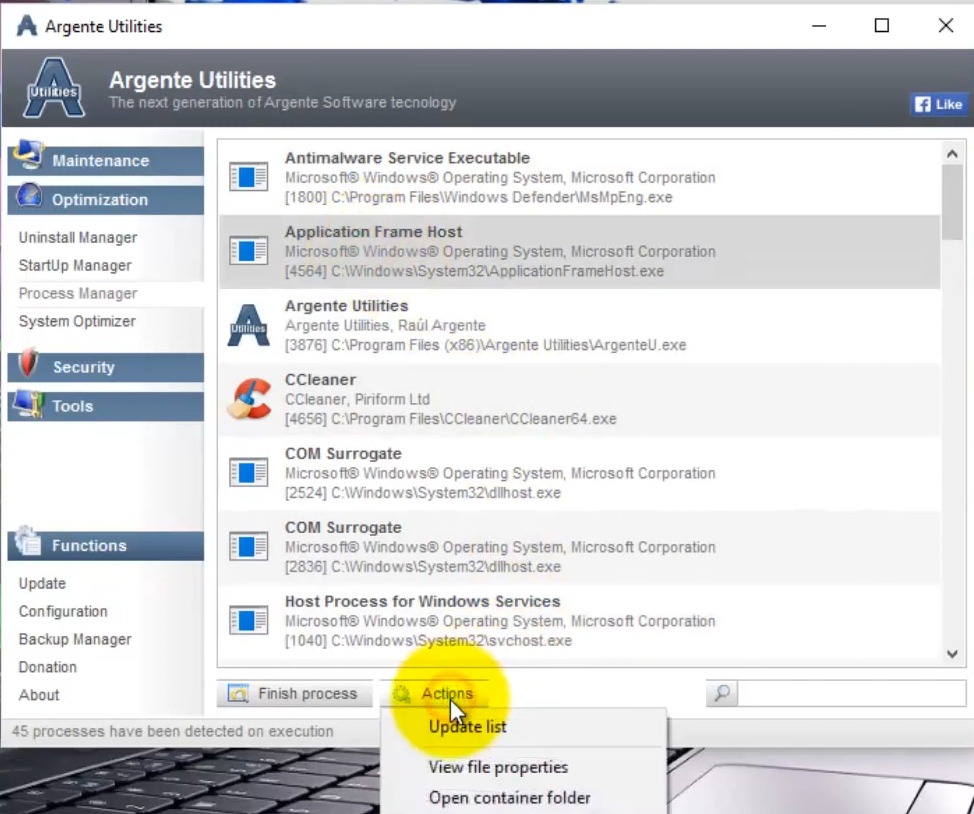The width and height of the screenshot is (974, 814).
Task: Select Process Manager in sidebar
Action: (78, 293)
